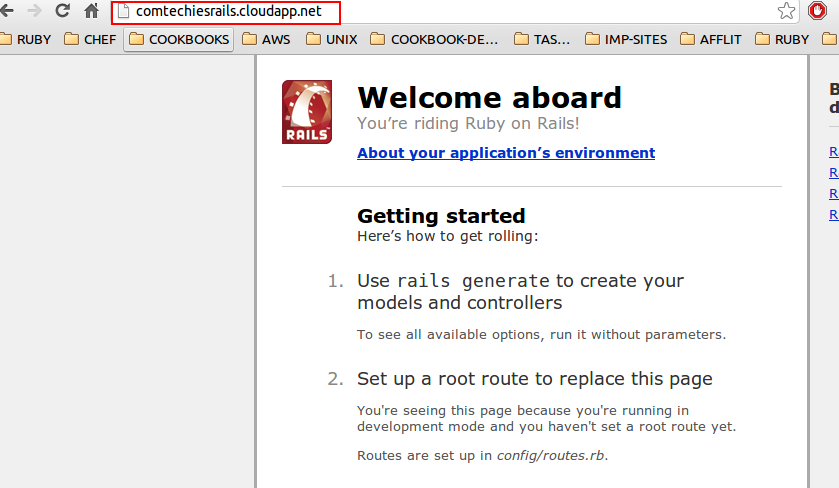Click 'Here's how to get rolling:' text
Viewport: 839px width, 488px height.
[x=448, y=236]
